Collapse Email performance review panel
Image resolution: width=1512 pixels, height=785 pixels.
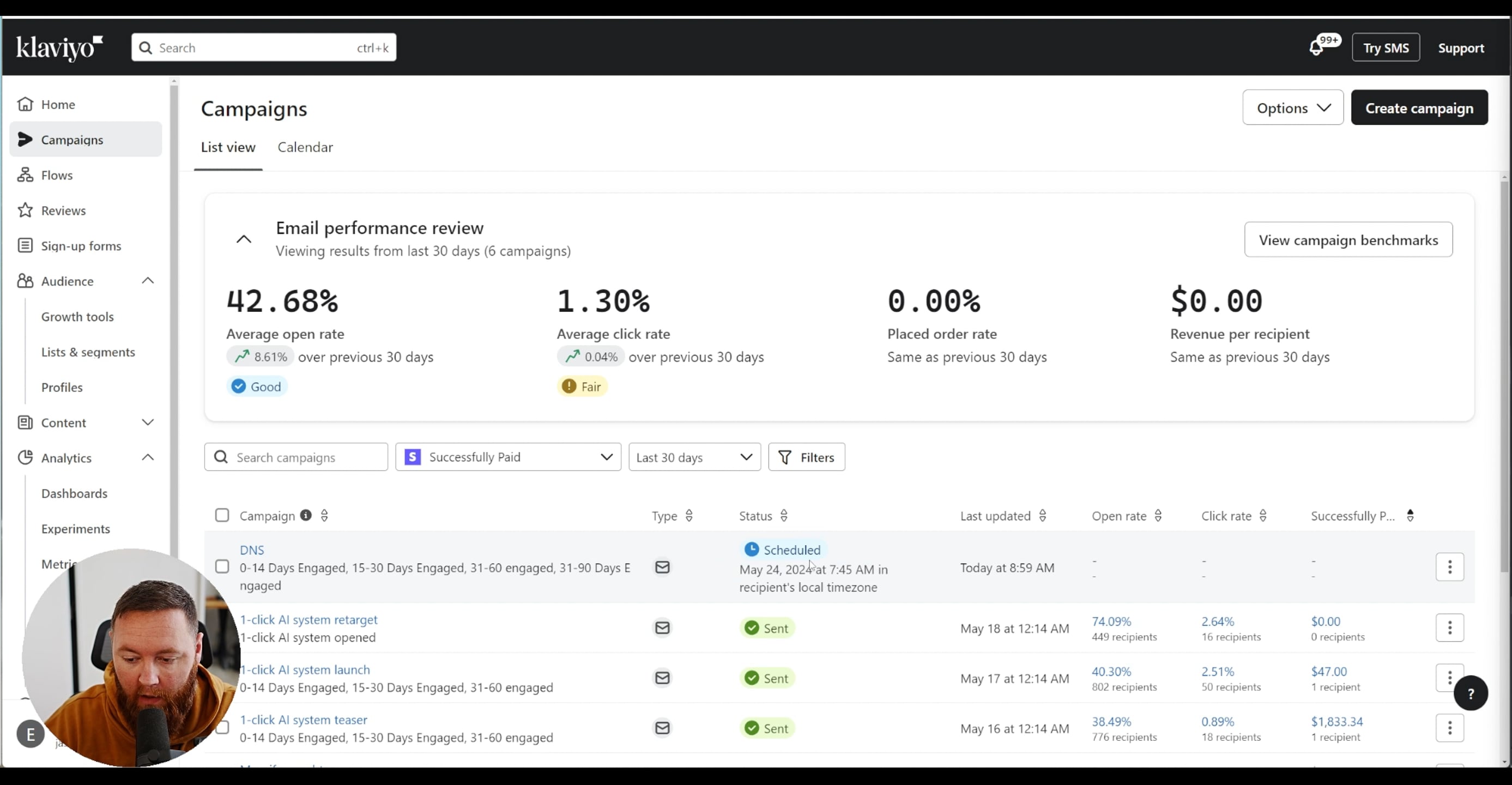(244, 239)
